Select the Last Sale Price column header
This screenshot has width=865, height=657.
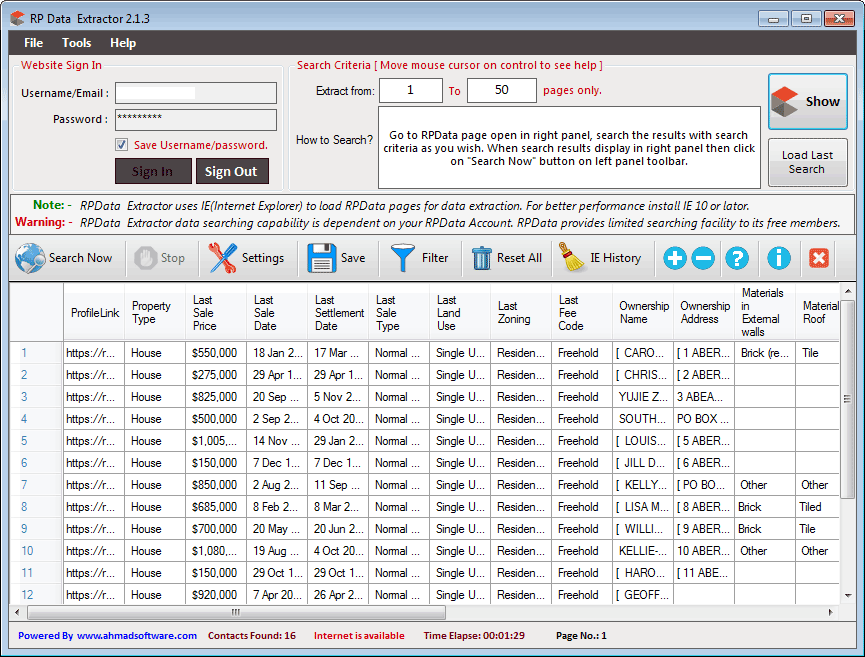[x=215, y=313]
